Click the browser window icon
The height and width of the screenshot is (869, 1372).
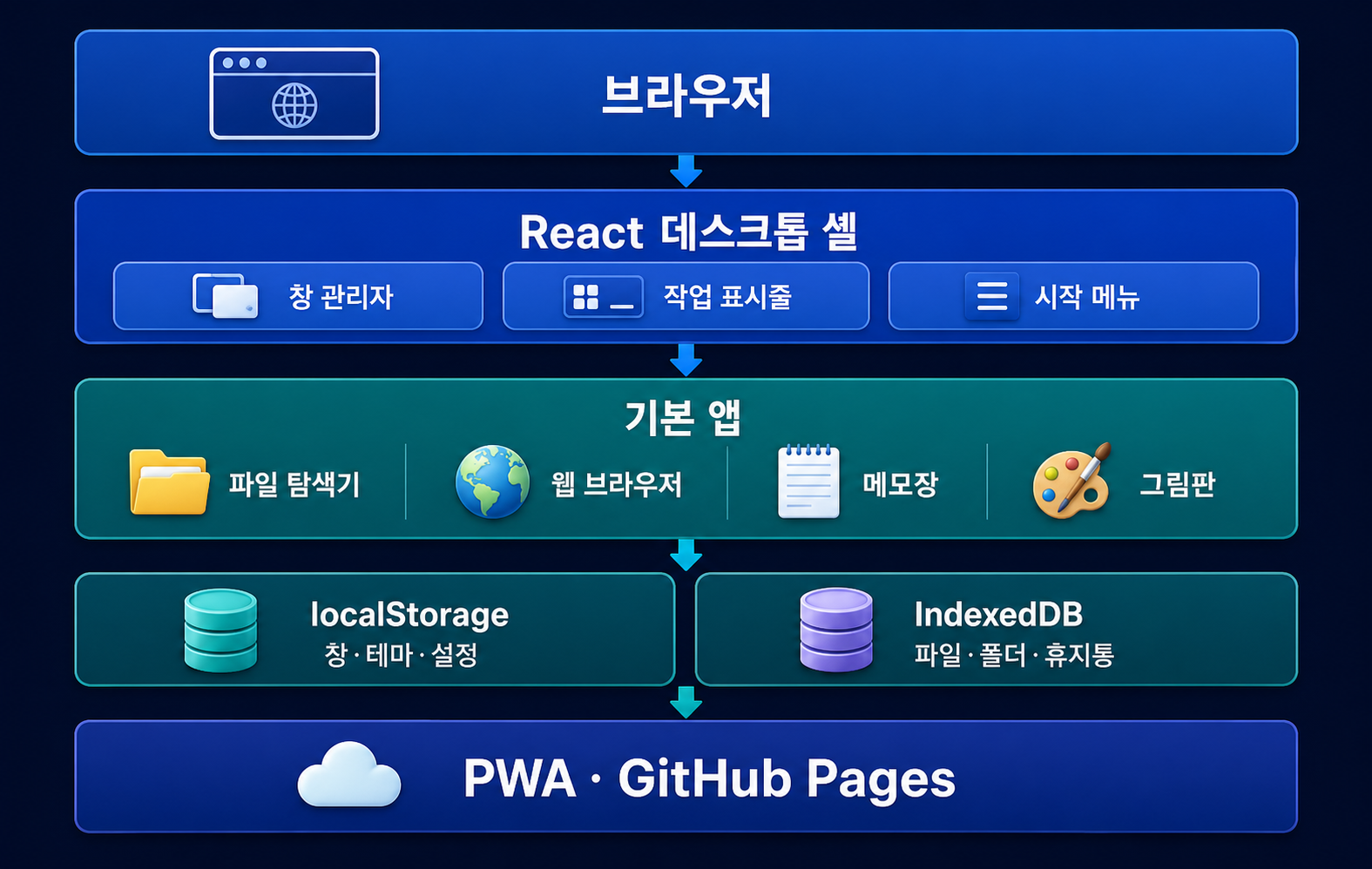[294, 93]
